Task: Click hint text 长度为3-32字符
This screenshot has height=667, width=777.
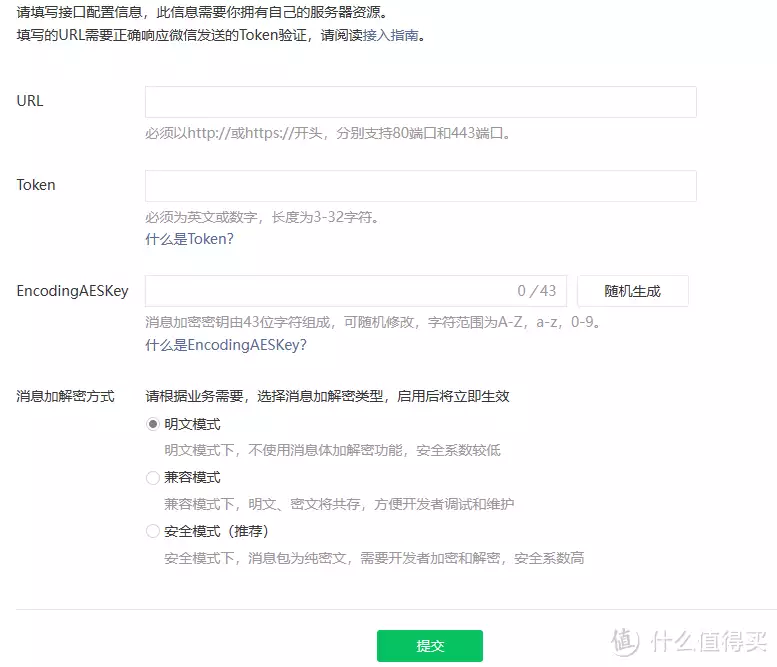Action: (x=326, y=217)
